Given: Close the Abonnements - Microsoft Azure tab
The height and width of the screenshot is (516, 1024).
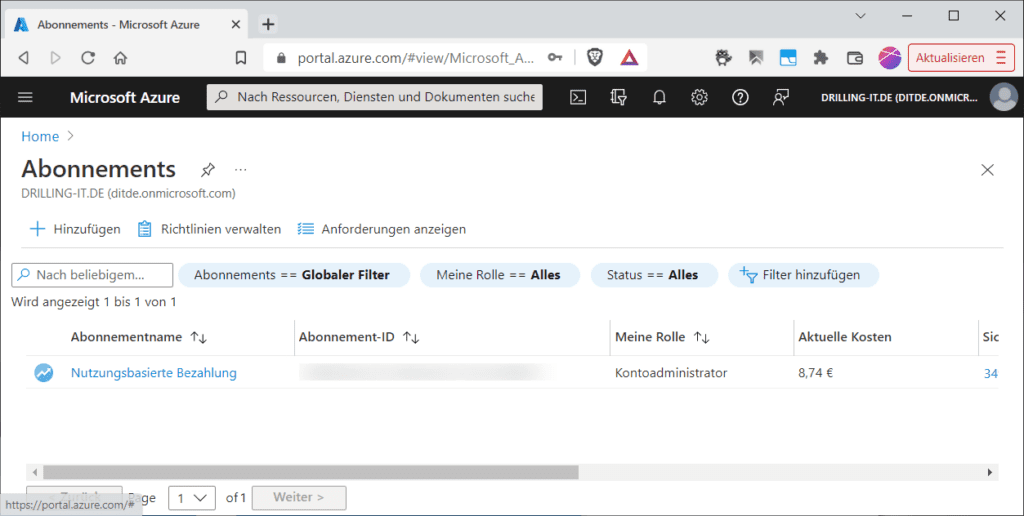Looking at the screenshot, I should pyautogui.click(x=236, y=24).
